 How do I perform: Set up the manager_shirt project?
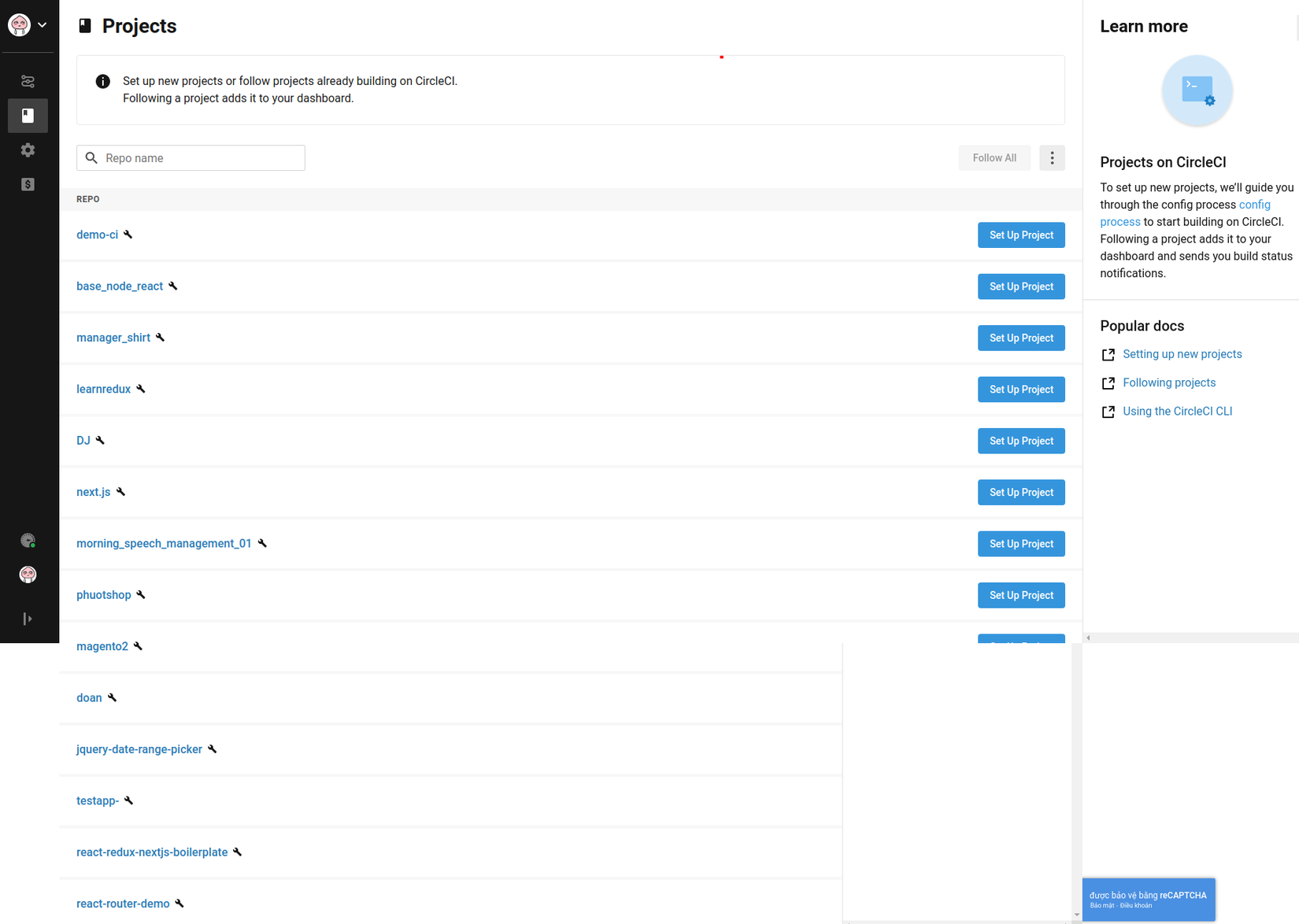pos(1021,338)
